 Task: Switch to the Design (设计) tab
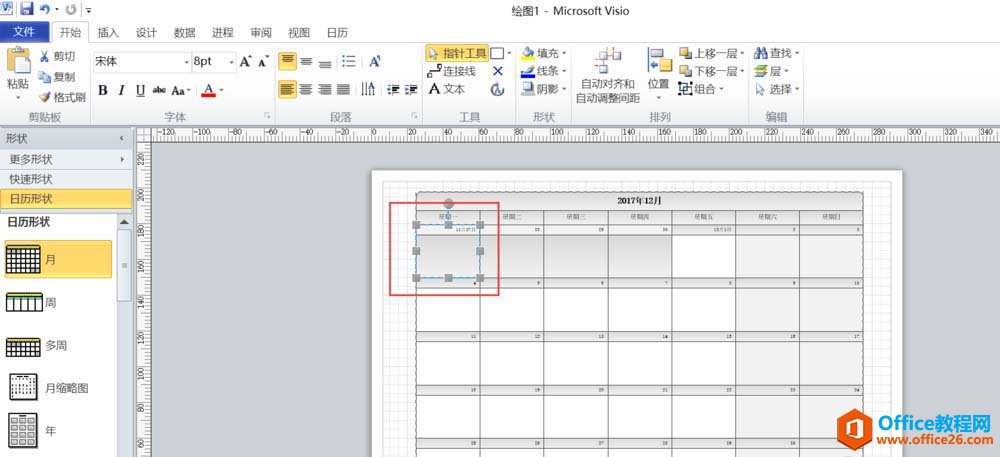[x=146, y=33]
